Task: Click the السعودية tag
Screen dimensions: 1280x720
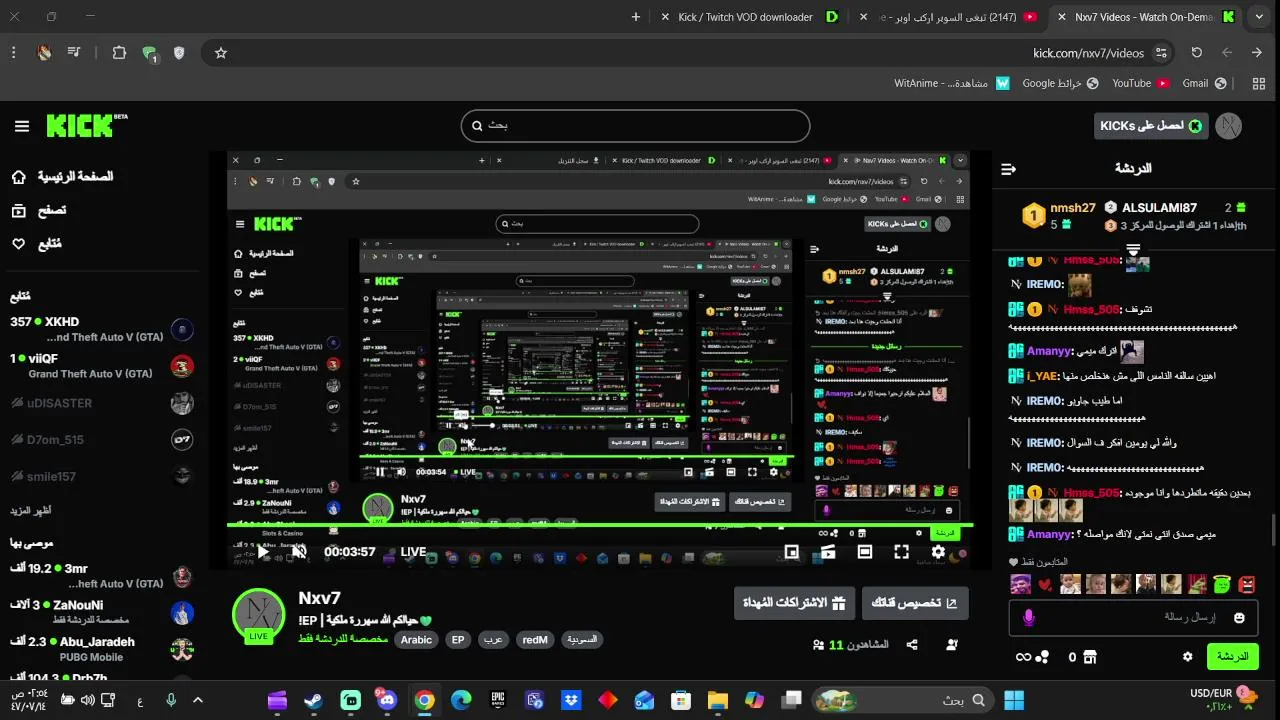Action: [x=582, y=639]
